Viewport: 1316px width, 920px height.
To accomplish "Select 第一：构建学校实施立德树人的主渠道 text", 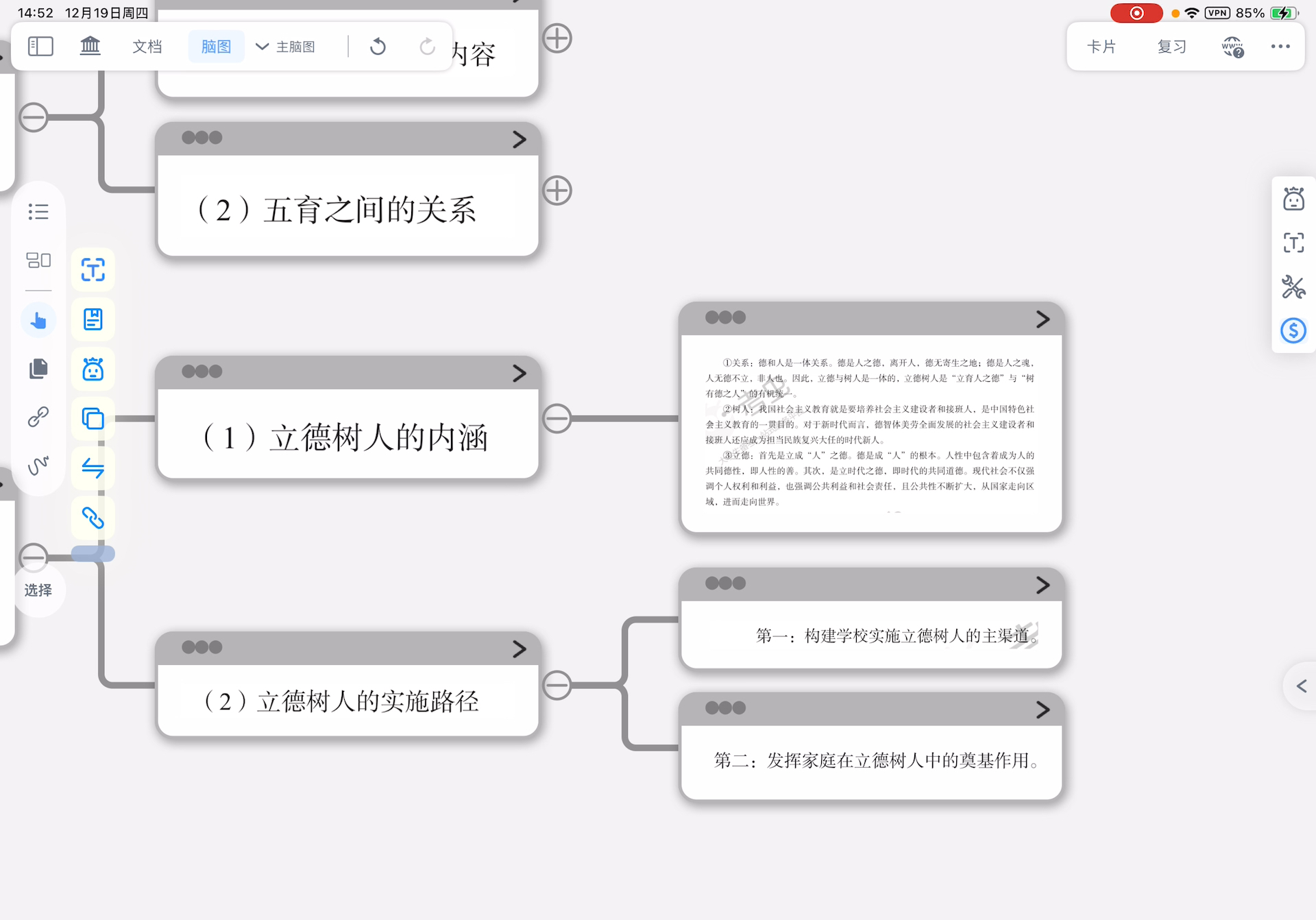I will point(897,635).
